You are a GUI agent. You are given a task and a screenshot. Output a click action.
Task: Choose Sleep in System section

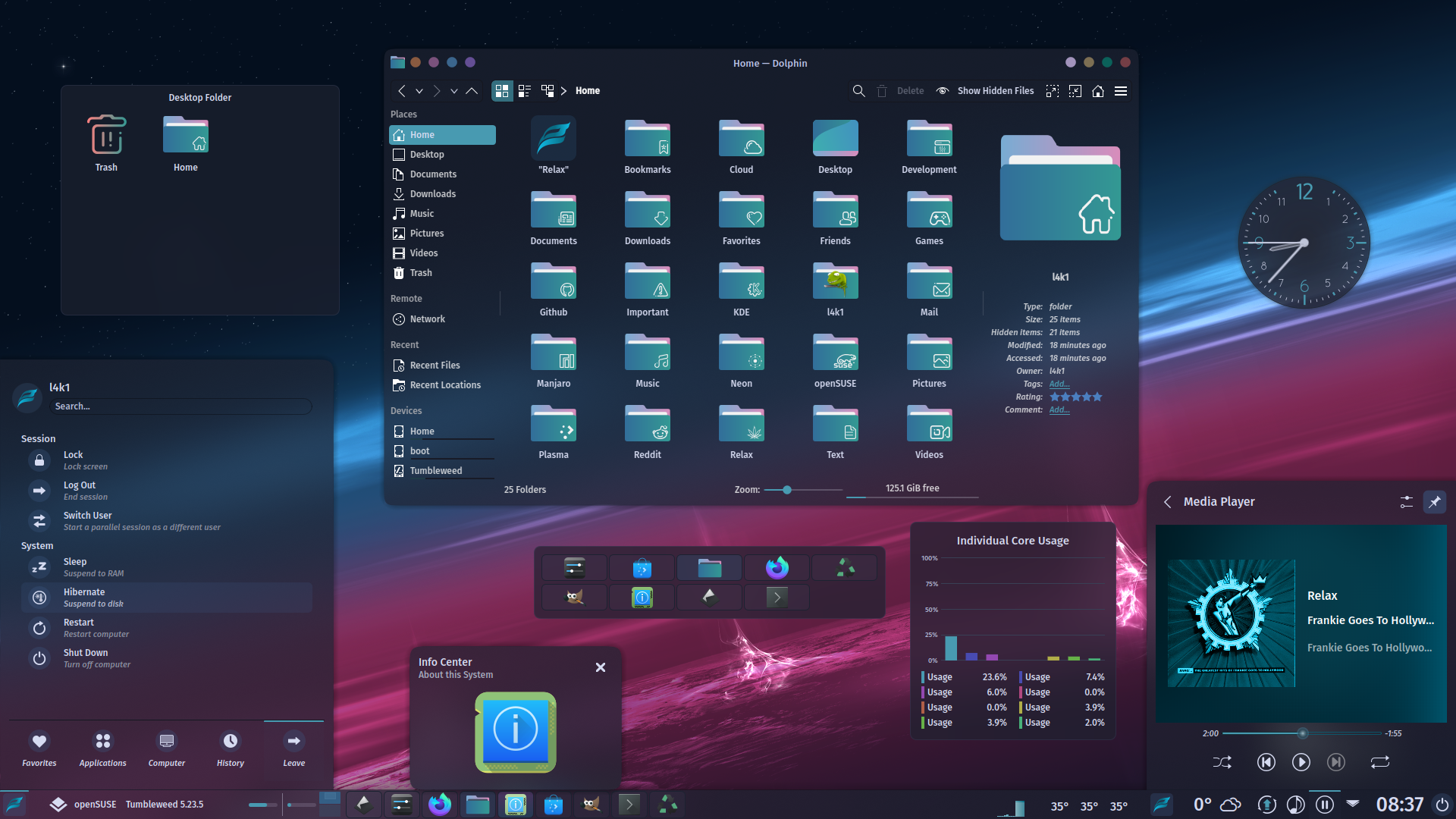pyautogui.click(x=167, y=567)
